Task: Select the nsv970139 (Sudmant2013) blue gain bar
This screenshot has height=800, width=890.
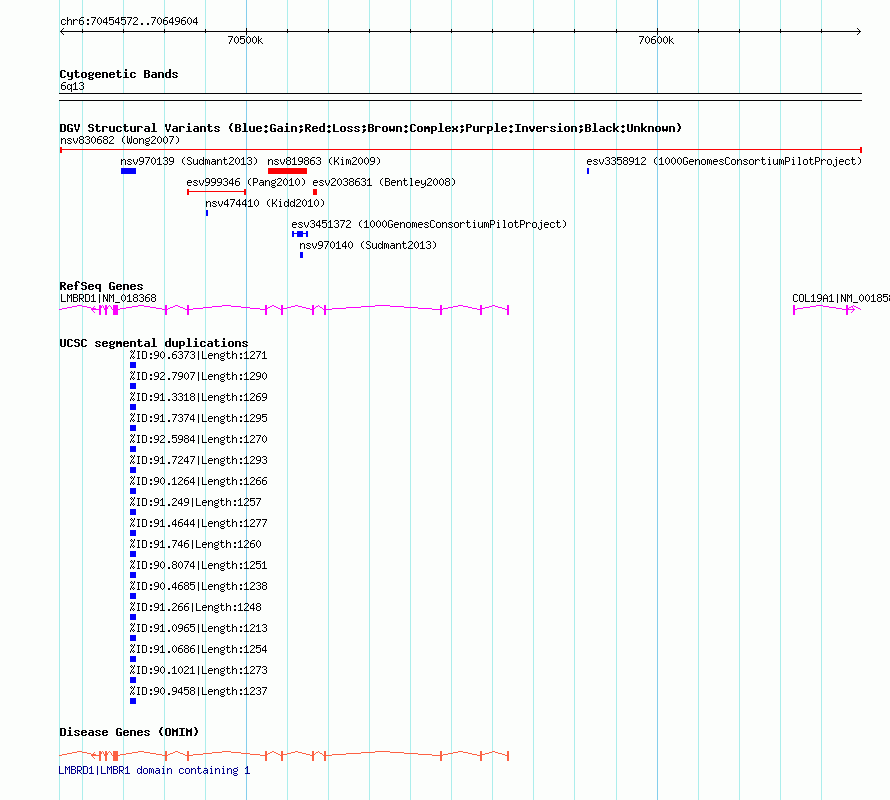Action: (x=128, y=171)
